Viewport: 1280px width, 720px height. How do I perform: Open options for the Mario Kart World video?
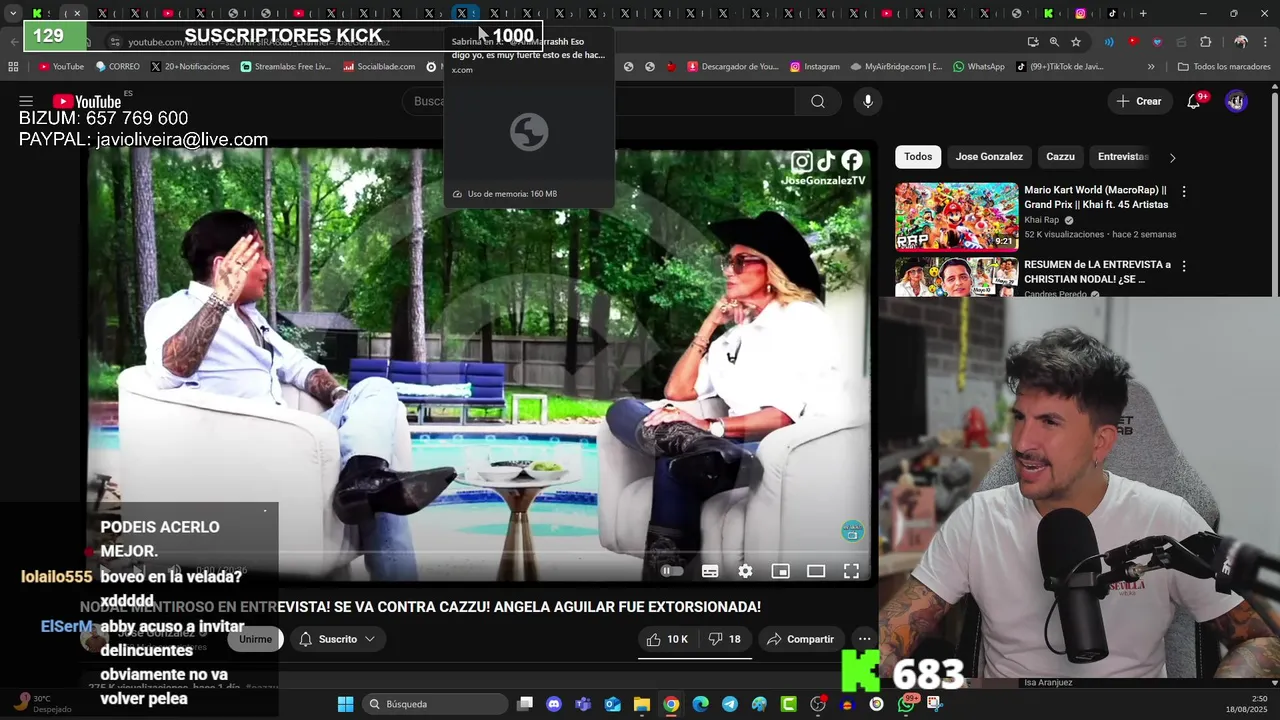click(x=1184, y=191)
